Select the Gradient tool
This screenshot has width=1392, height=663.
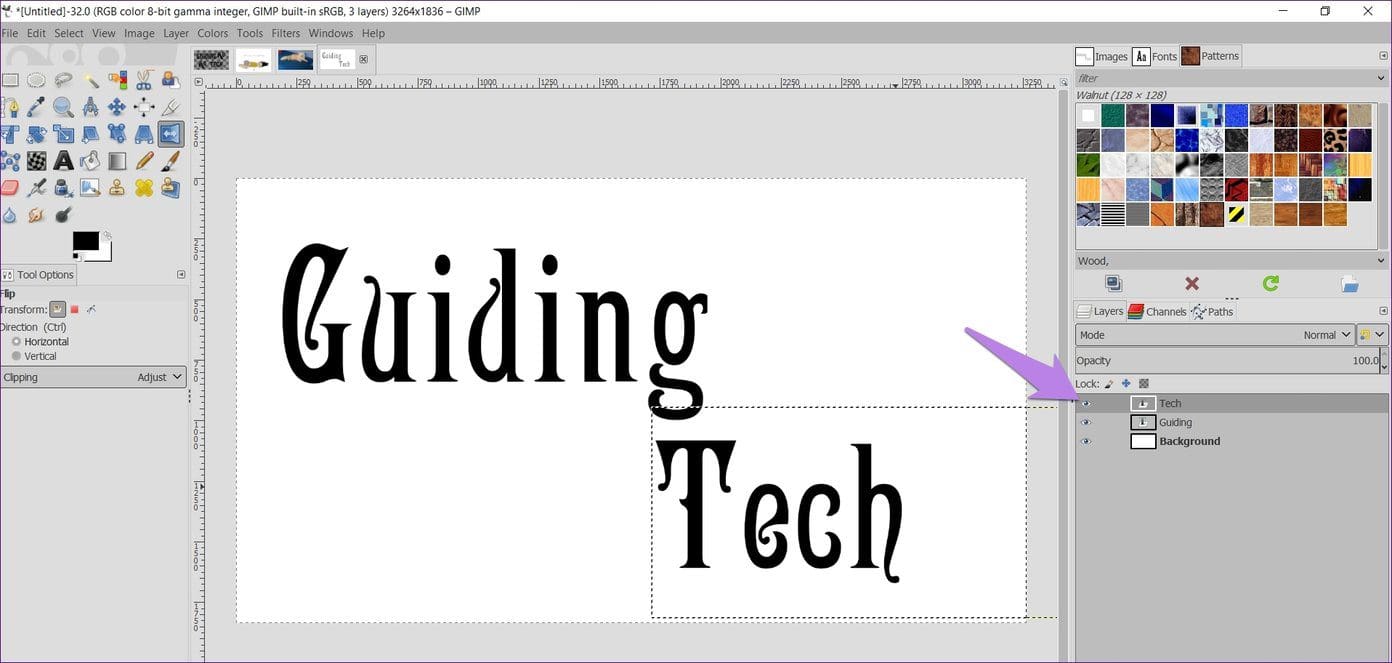[x=117, y=160]
